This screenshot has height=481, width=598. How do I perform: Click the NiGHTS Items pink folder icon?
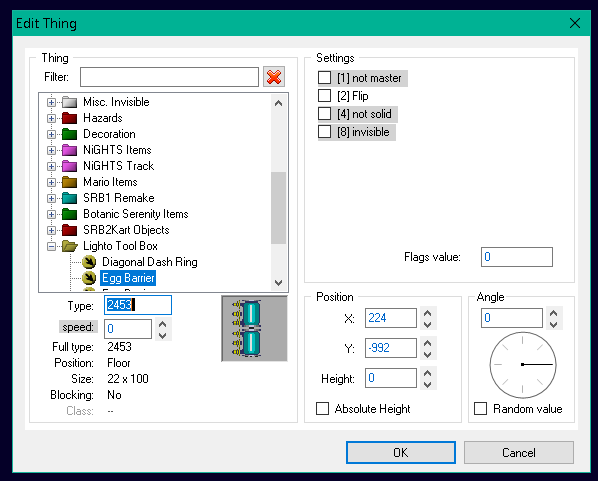tap(69, 150)
